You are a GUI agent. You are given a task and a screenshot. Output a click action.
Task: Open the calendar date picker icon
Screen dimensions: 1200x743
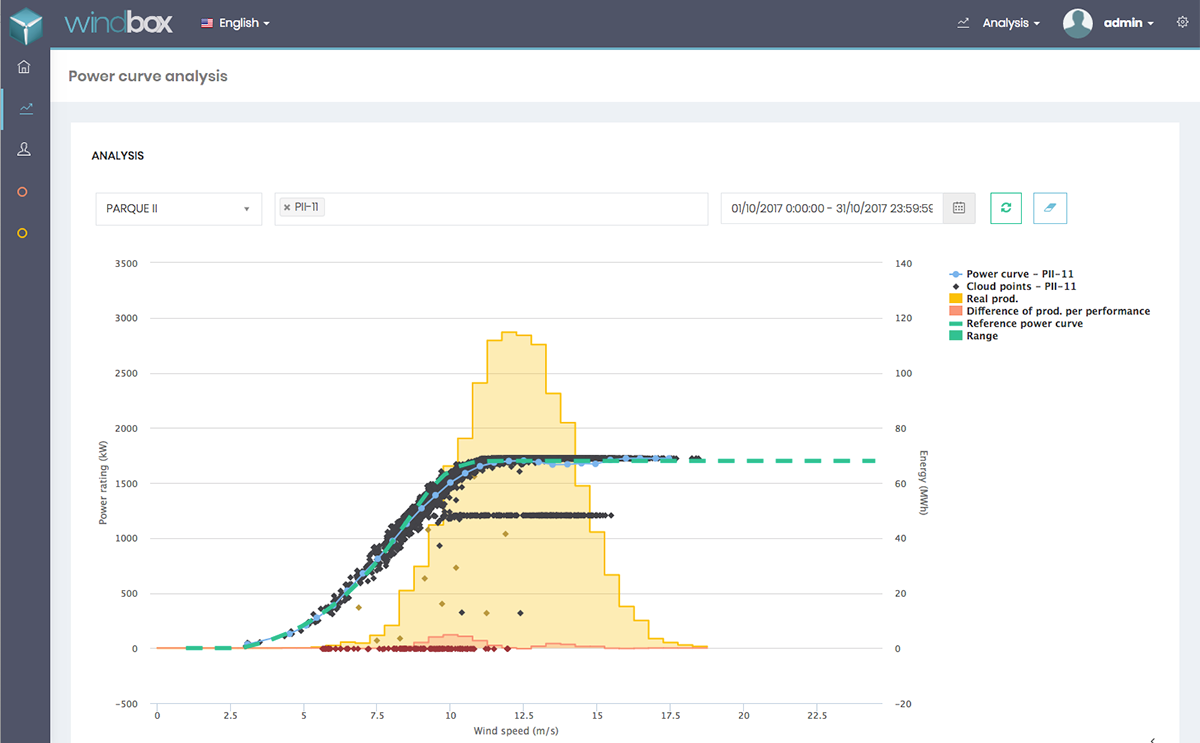point(959,208)
